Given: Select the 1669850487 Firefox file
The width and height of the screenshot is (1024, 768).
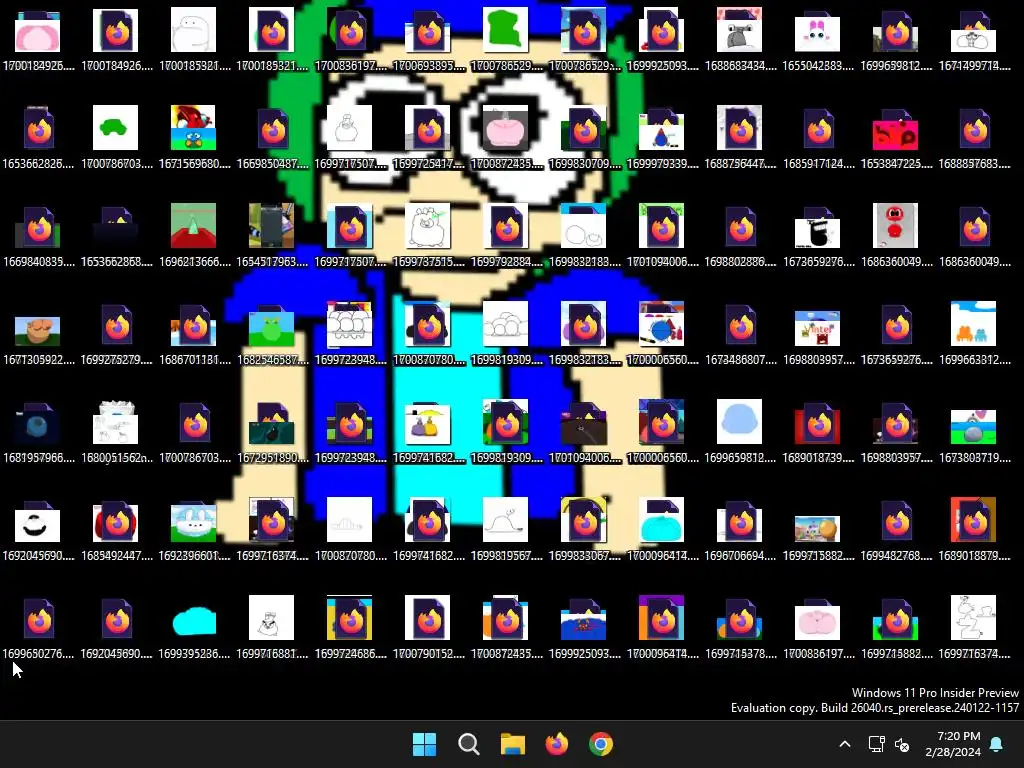Looking at the screenshot, I should point(272,128).
